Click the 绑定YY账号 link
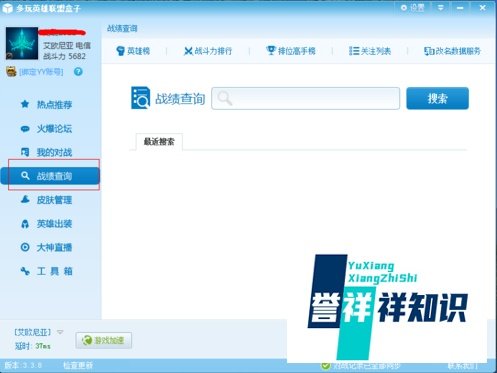Viewport: 497px width, 373px height. (41, 72)
